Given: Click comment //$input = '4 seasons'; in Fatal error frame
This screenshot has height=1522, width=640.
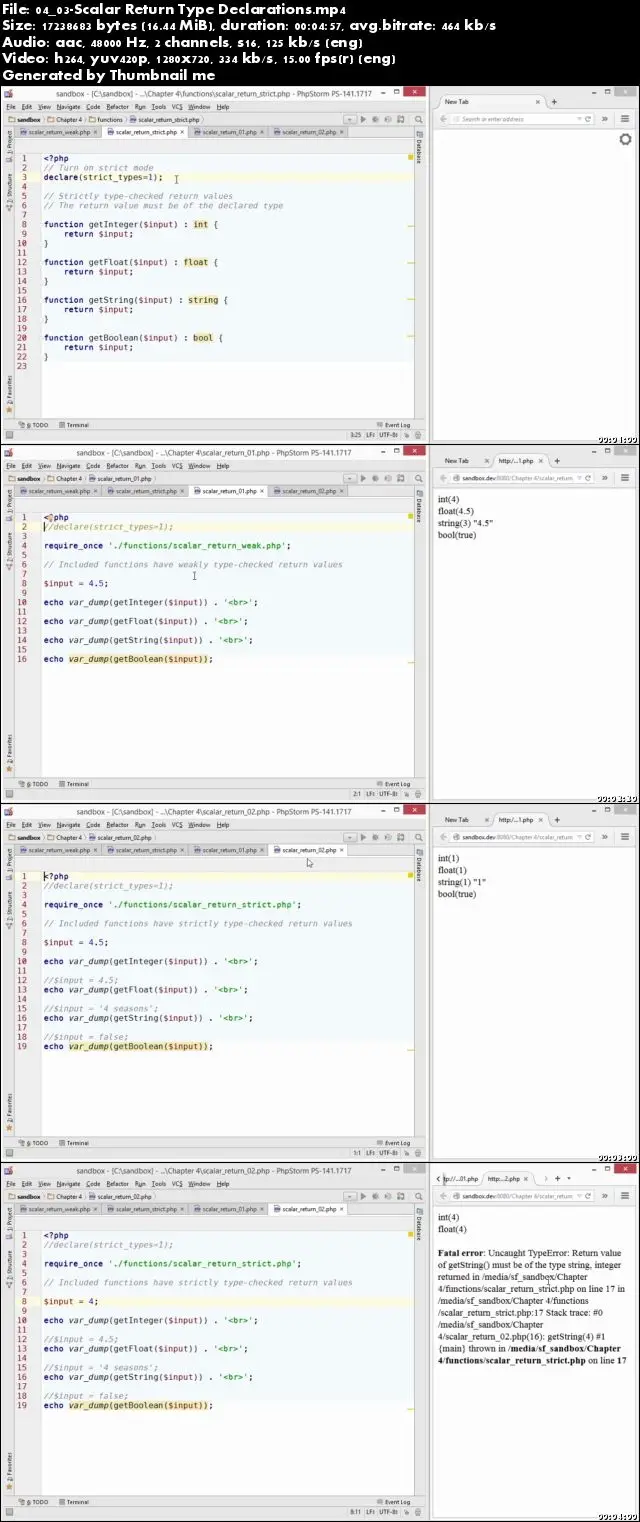Looking at the screenshot, I should coord(101,1367).
